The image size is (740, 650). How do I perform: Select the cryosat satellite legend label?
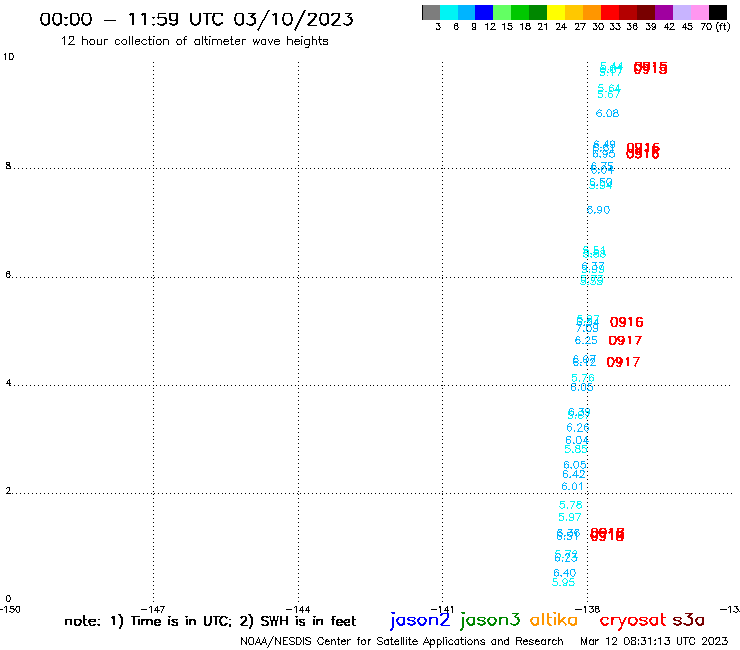pos(633,620)
